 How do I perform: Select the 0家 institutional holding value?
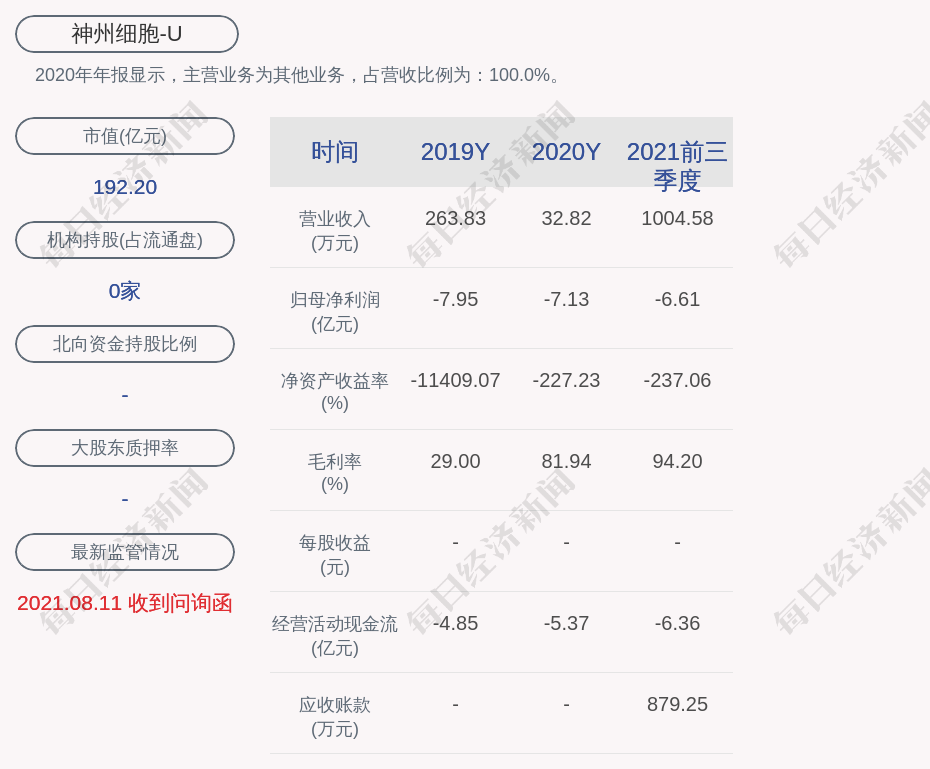point(125,291)
